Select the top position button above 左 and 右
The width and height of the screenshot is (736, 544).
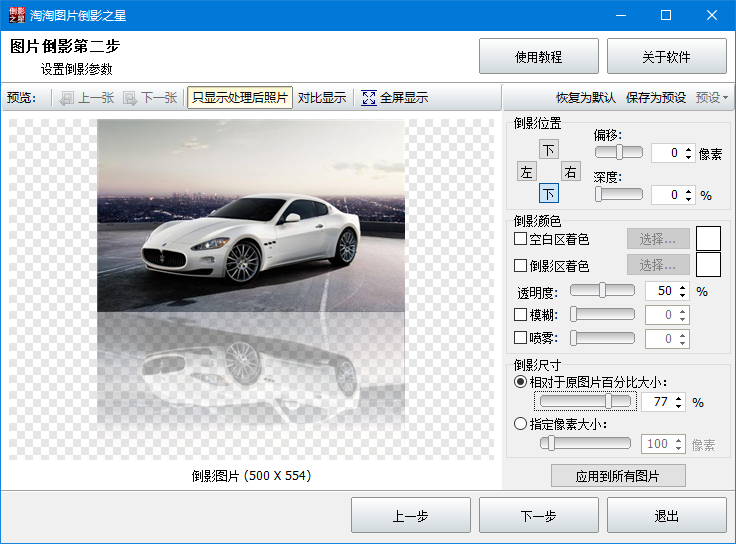point(549,150)
